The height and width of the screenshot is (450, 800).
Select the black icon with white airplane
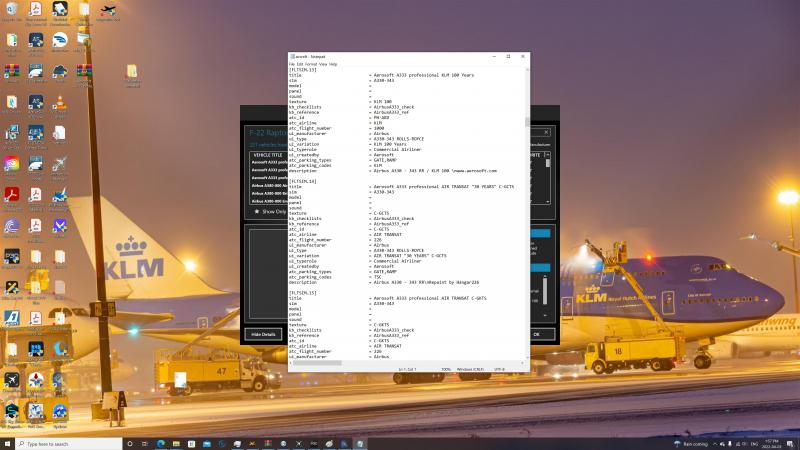[x=12, y=381]
